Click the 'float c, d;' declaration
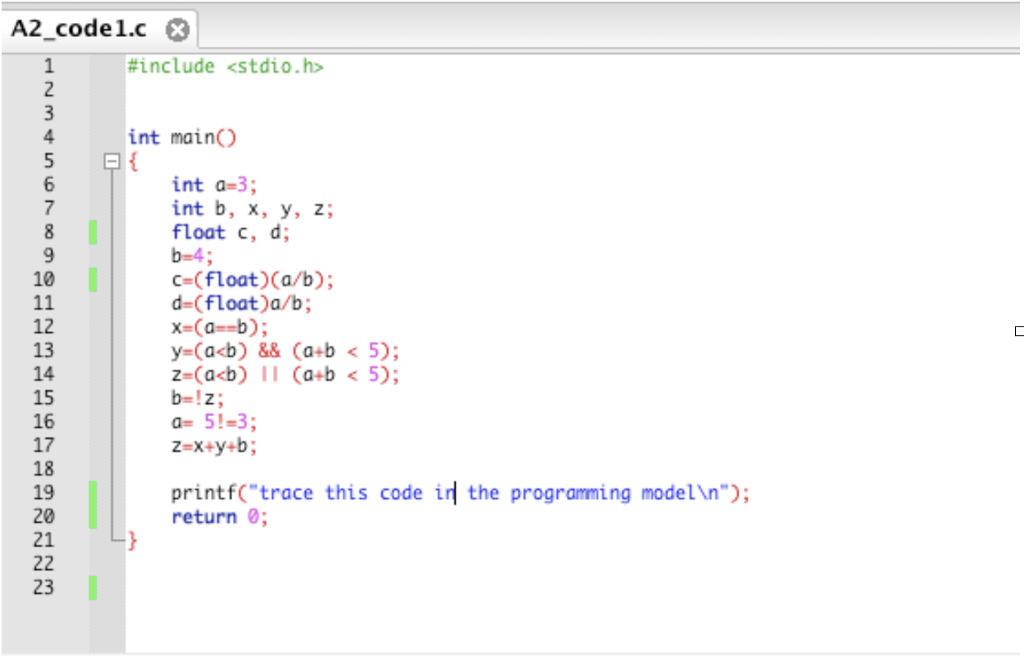 tap(231, 233)
